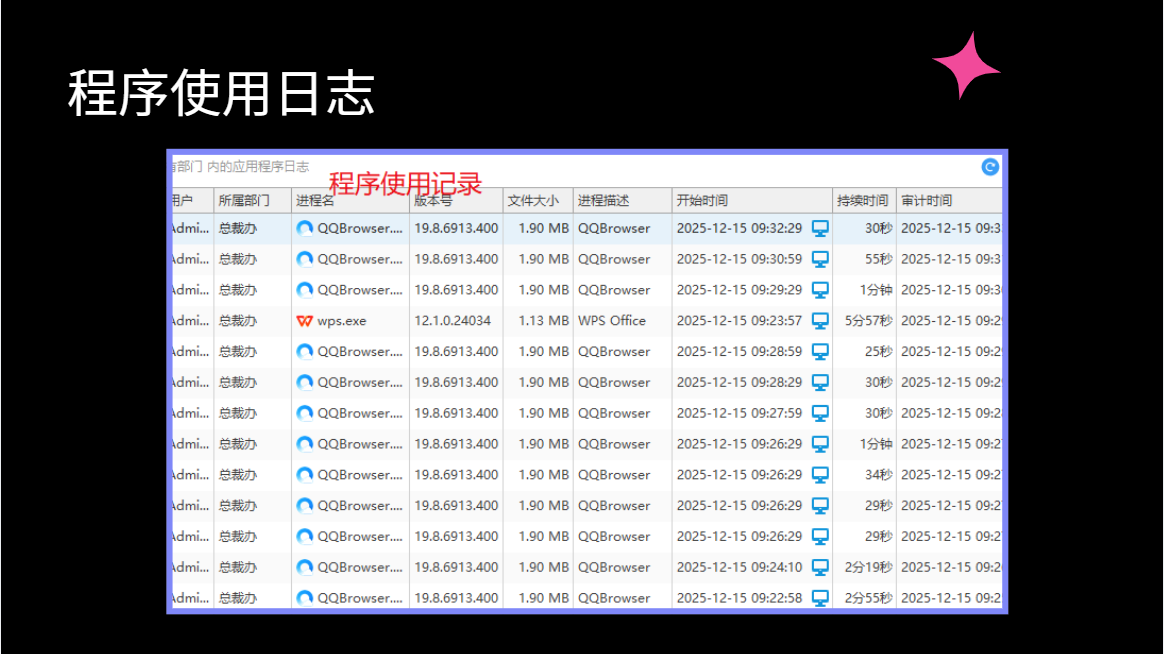Click monitor icon in the wps.exe row

820,321
